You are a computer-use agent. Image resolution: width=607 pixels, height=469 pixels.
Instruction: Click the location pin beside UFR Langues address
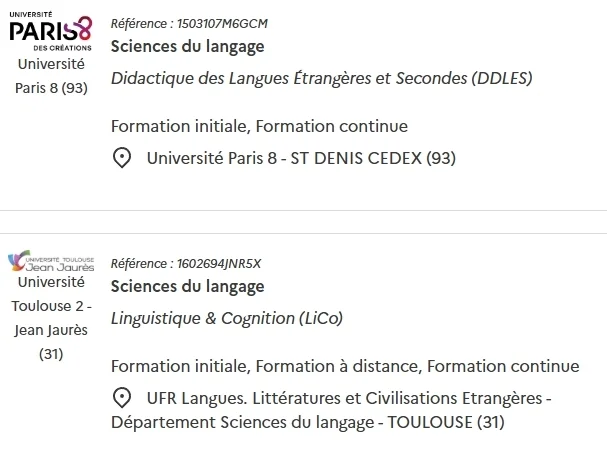[x=122, y=398]
